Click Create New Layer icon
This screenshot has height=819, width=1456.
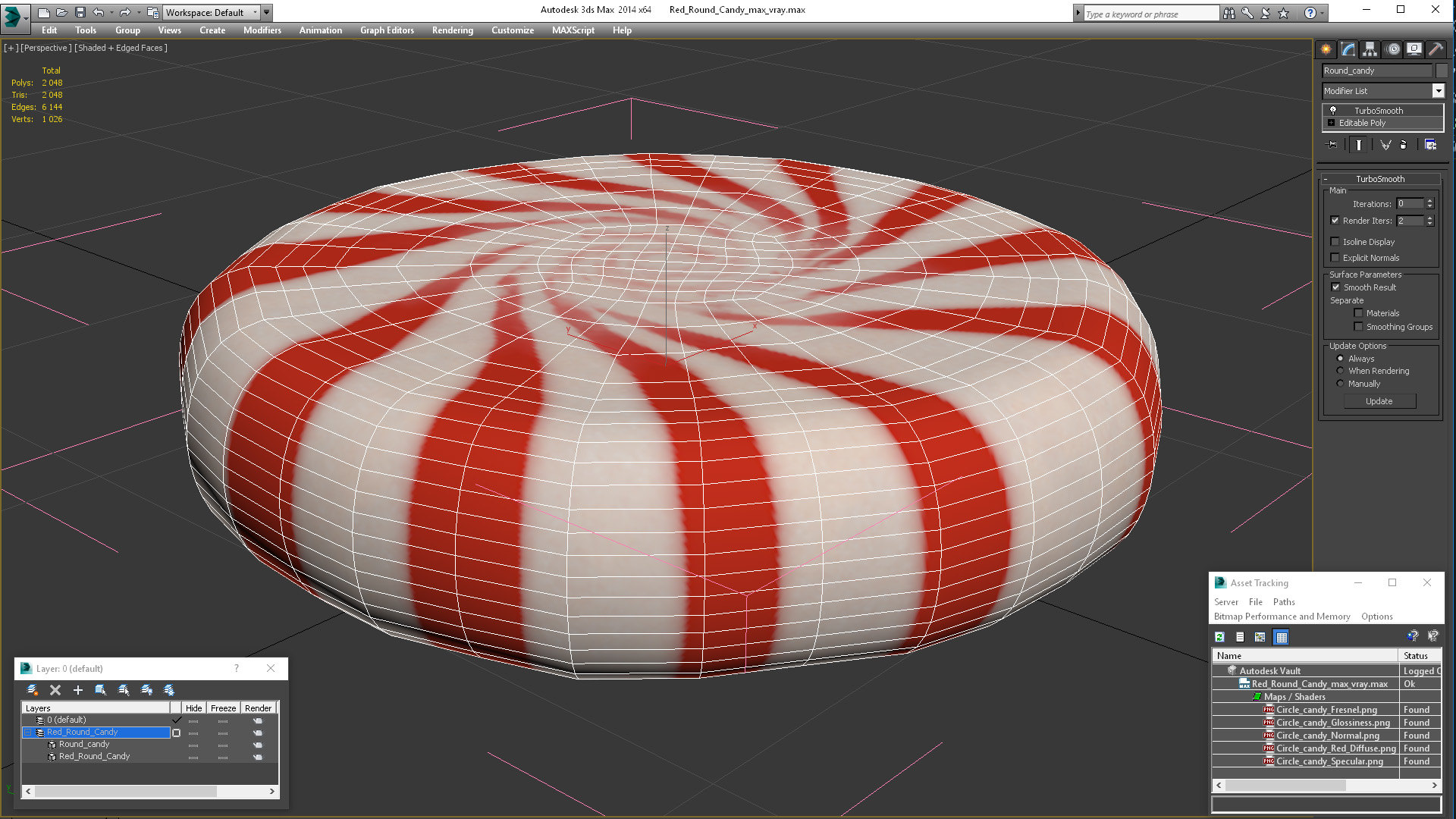(x=33, y=689)
